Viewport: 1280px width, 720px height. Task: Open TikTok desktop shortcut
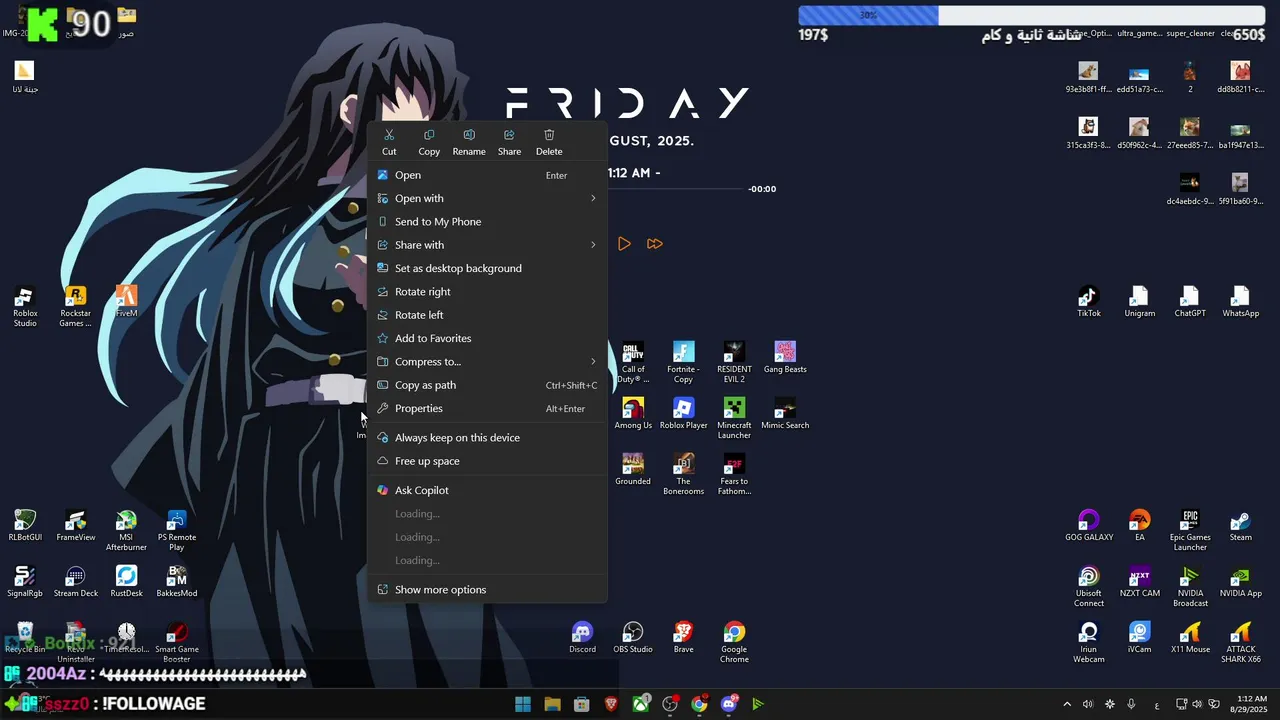coord(1088,301)
